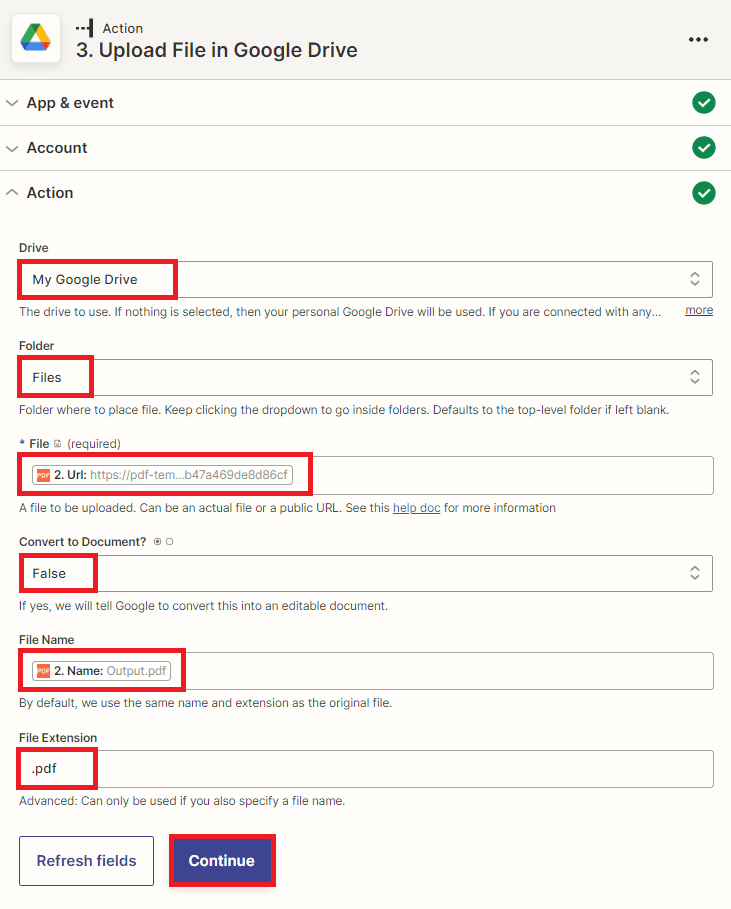This screenshot has width=731, height=909.
Task: Open the three-dot options menu
Action: pos(698,38)
